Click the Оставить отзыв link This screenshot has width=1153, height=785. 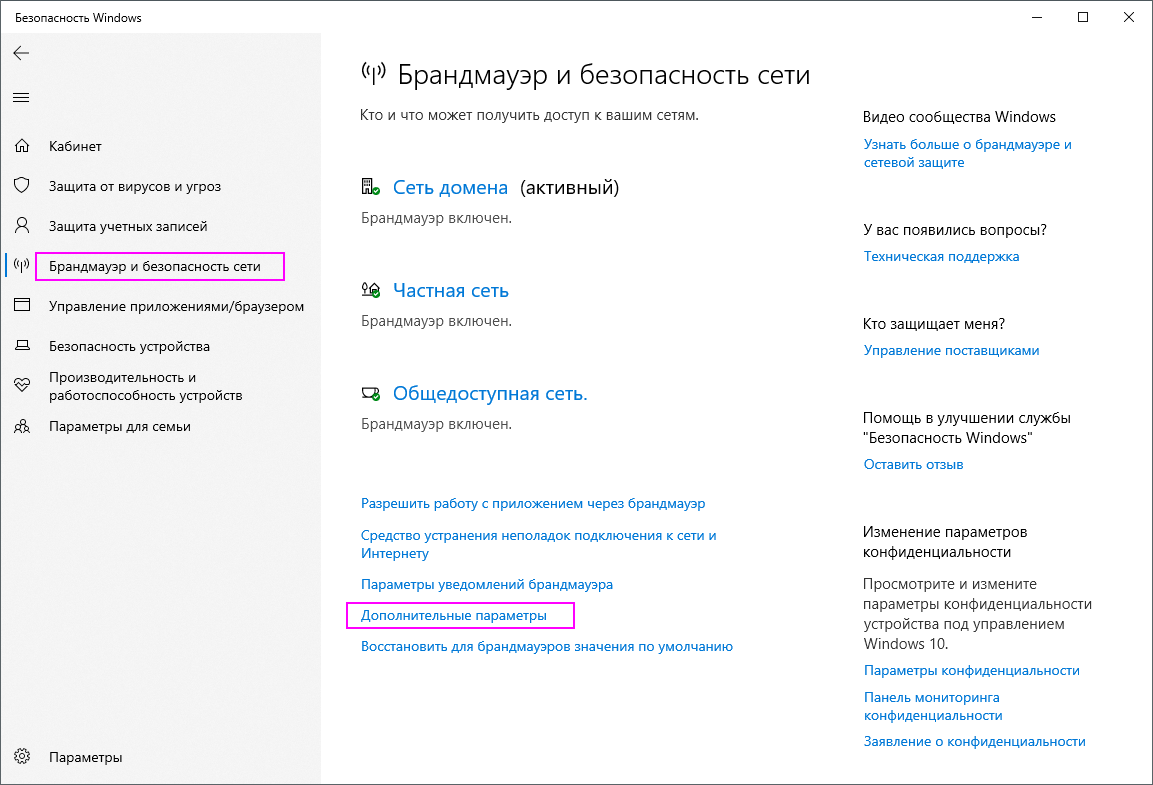(x=913, y=465)
